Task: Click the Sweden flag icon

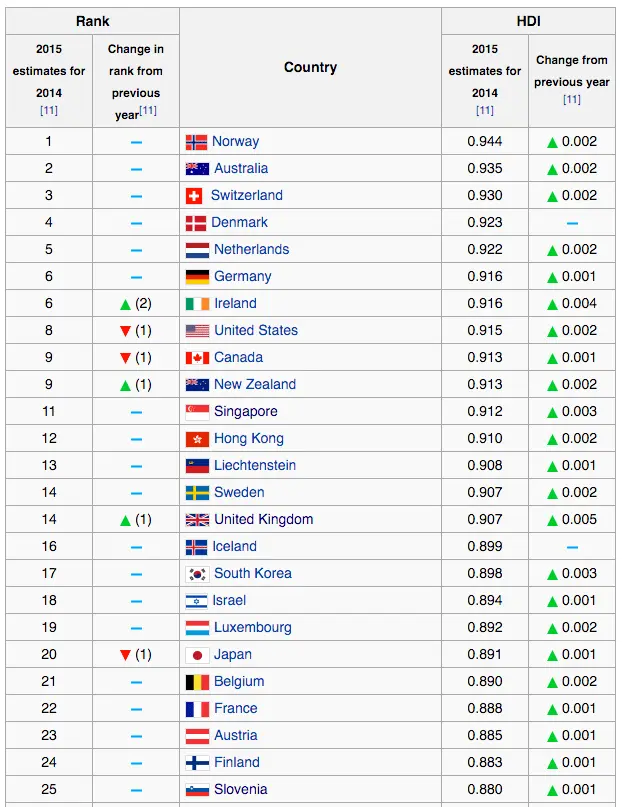Action: point(197,493)
